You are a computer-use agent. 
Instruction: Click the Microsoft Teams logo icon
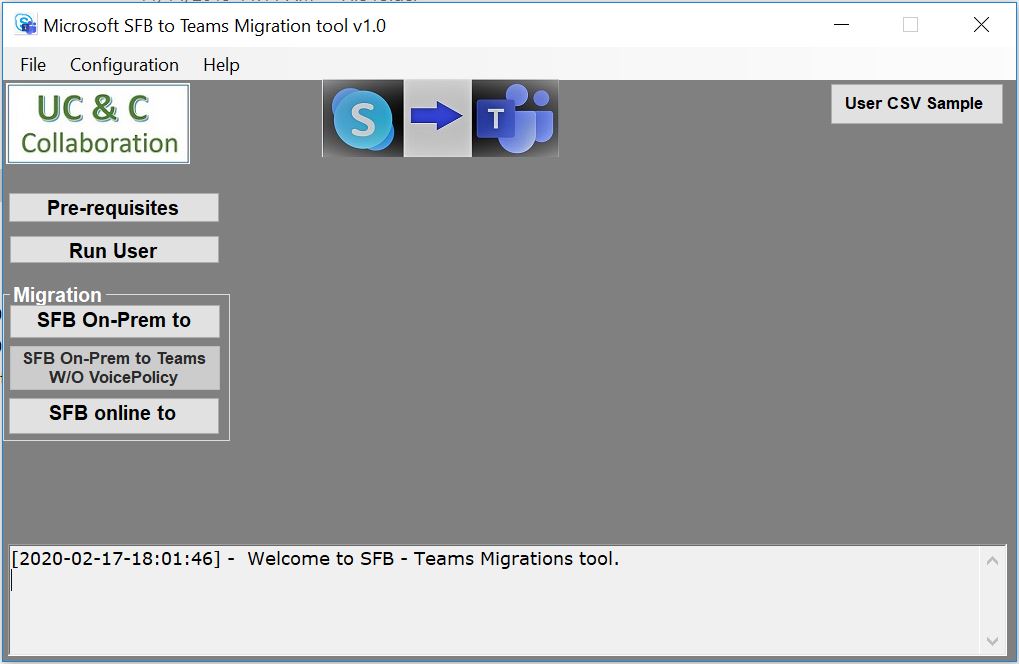(x=515, y=118)
